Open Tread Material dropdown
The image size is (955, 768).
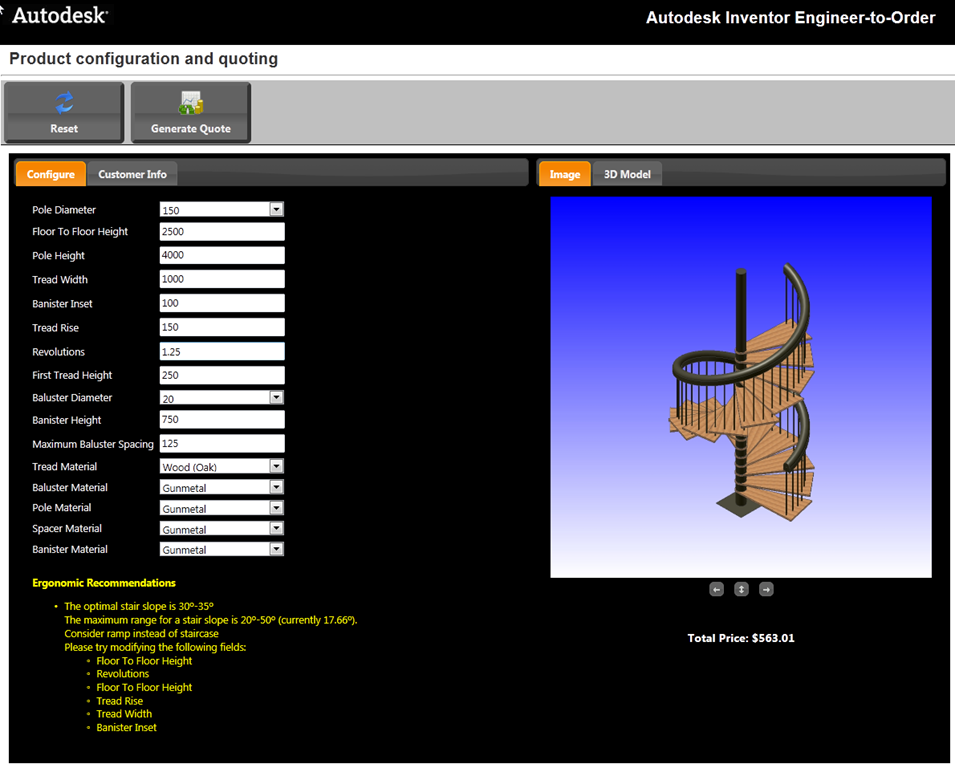coord(276,467)
